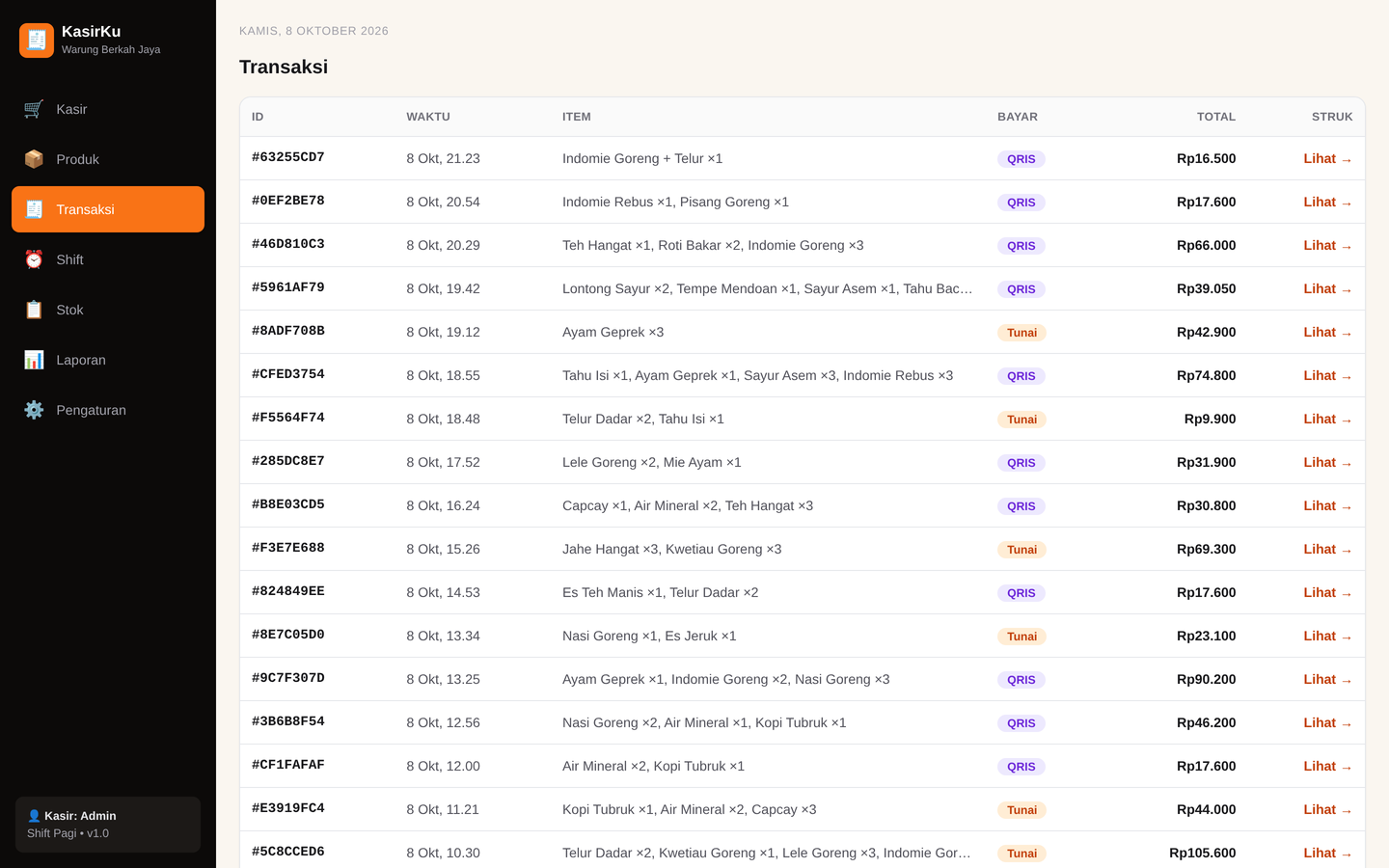
Task: Click transaction ID #B8E03CD5
Action: tap(288, 504)
